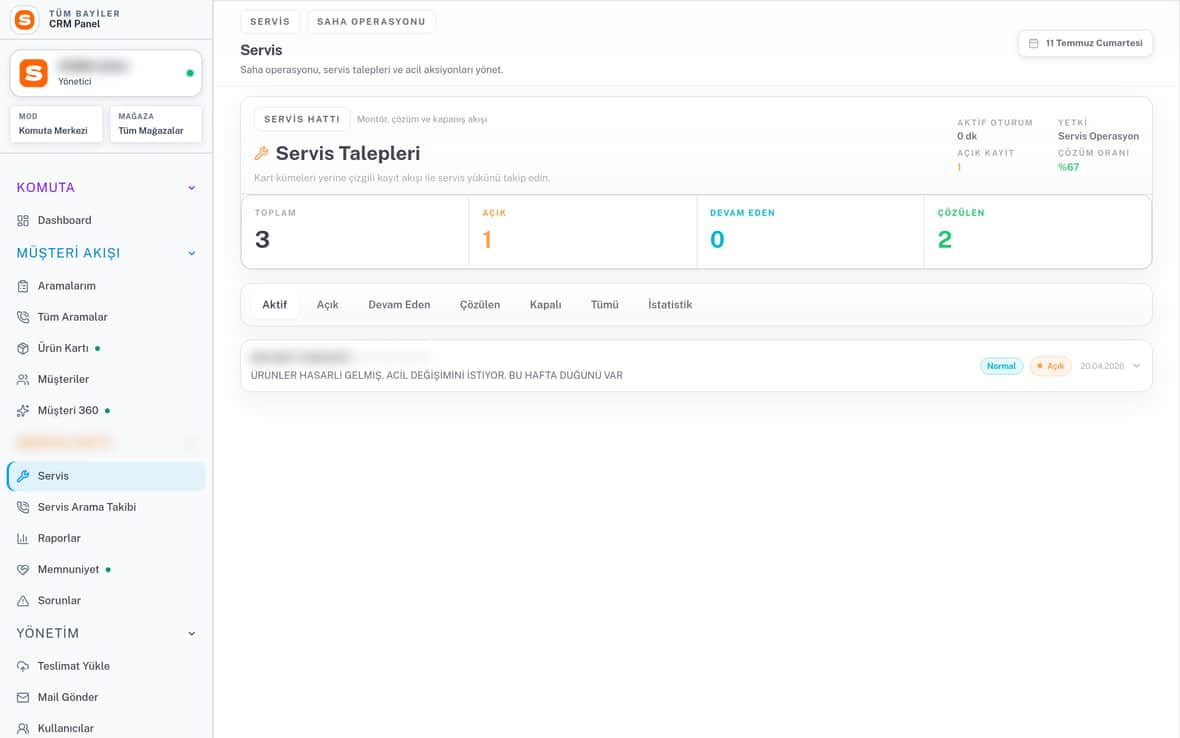This screenshot has width=1180, height=738.
Task: Click the AÇIK 1 stat card
Action: 582,232
